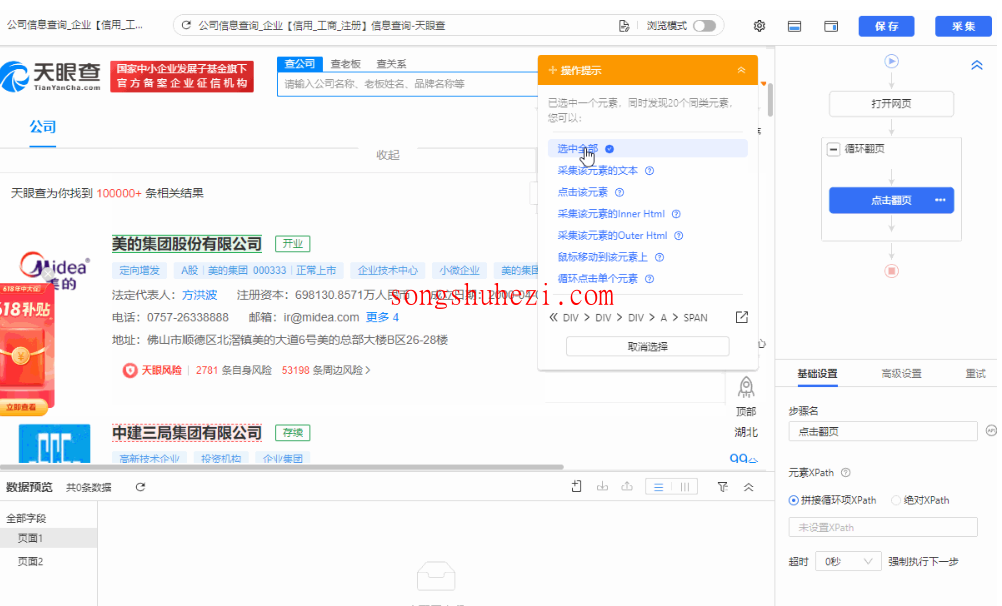
Task: Select A in the element path breadcrumb
Action: [663, 318]
